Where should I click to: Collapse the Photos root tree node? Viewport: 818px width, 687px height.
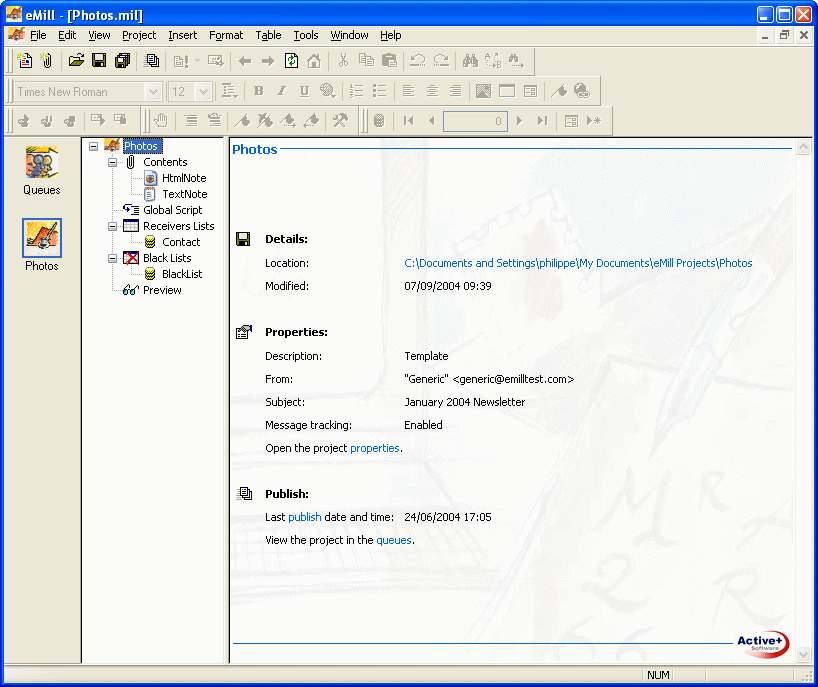coord(93,147)
